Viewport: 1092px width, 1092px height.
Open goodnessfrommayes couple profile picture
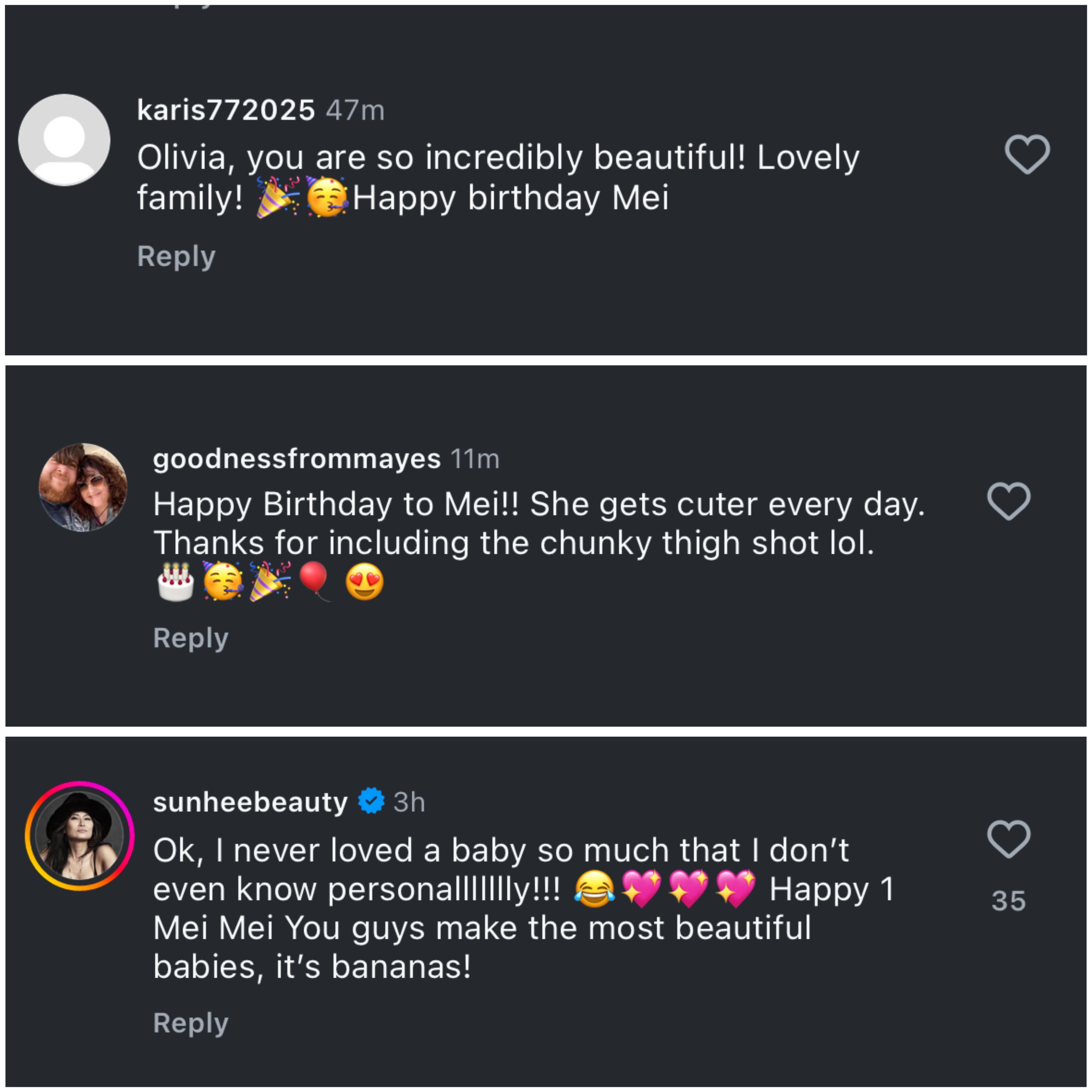[x=83, y=487]
